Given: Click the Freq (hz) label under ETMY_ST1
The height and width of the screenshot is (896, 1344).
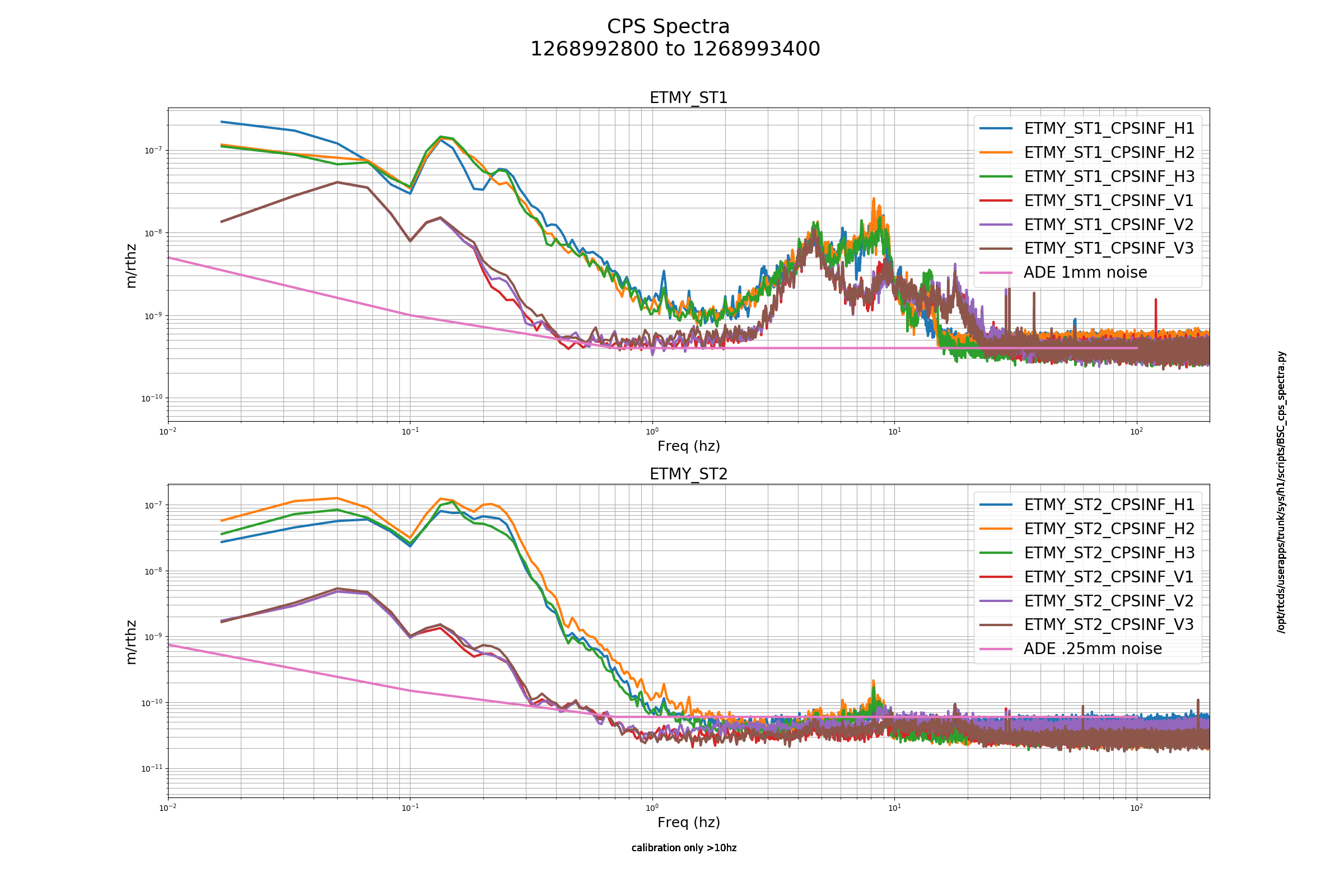Looking at the screenshot, I should click(x=689, y=446).
